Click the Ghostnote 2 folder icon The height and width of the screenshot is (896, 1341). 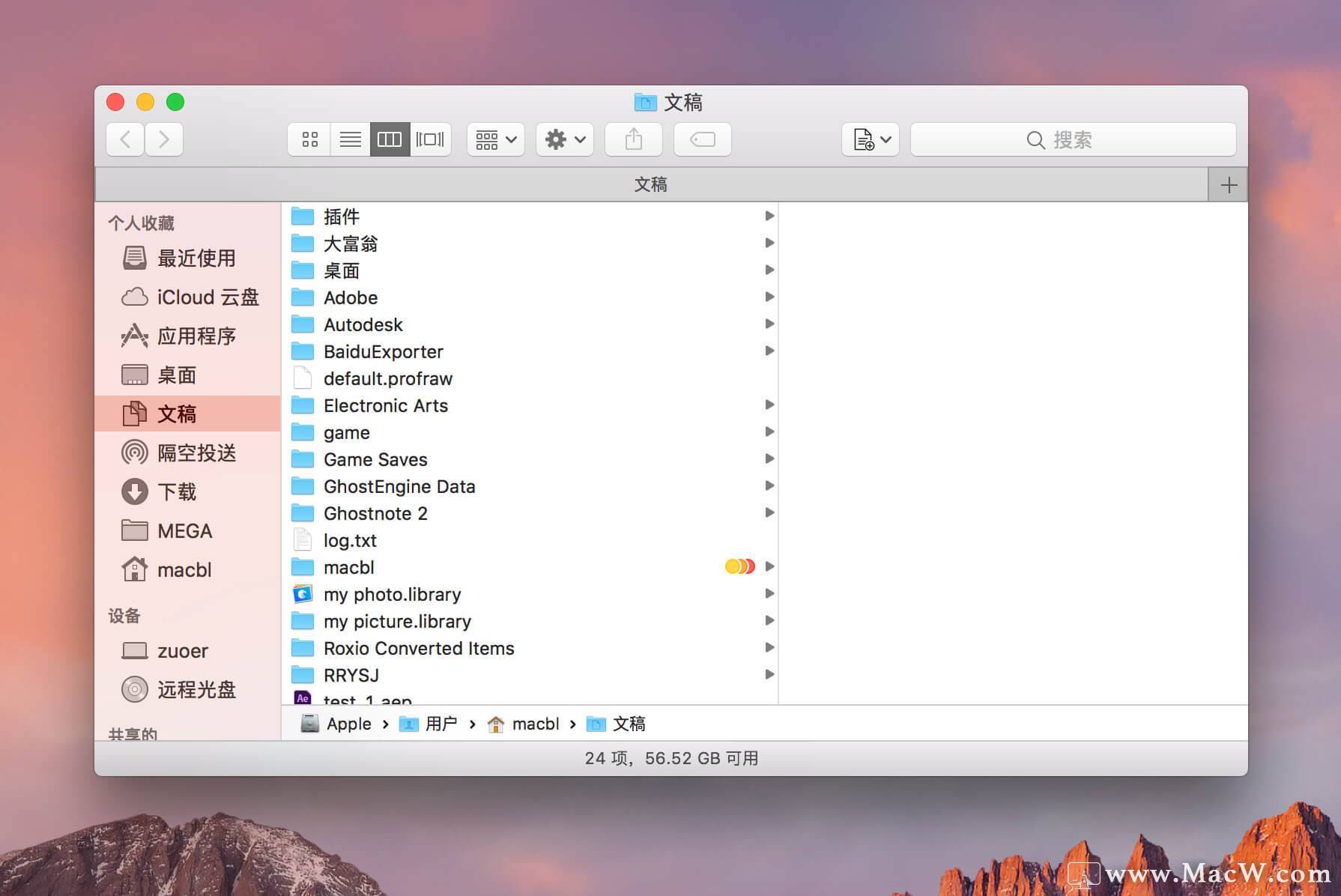click(x=303, y=513)
